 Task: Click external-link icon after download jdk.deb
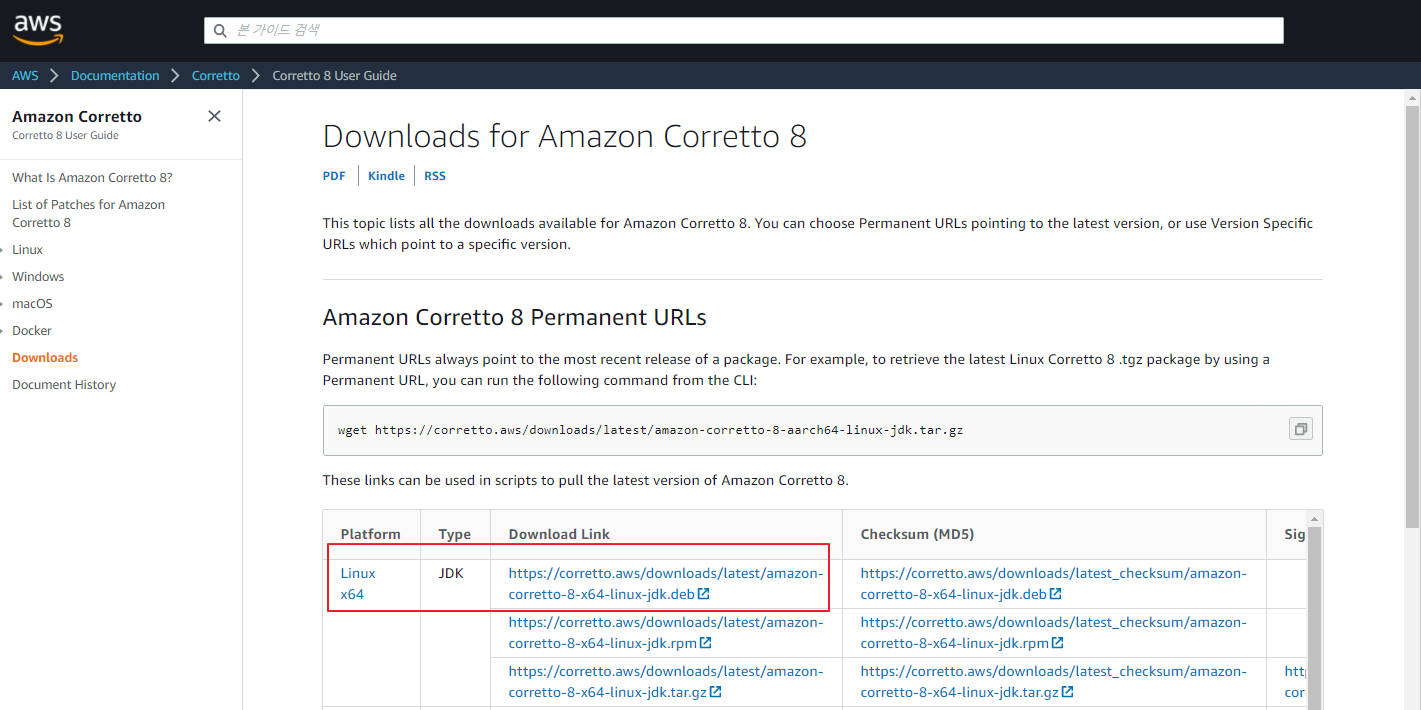click(x=704, y=594)
